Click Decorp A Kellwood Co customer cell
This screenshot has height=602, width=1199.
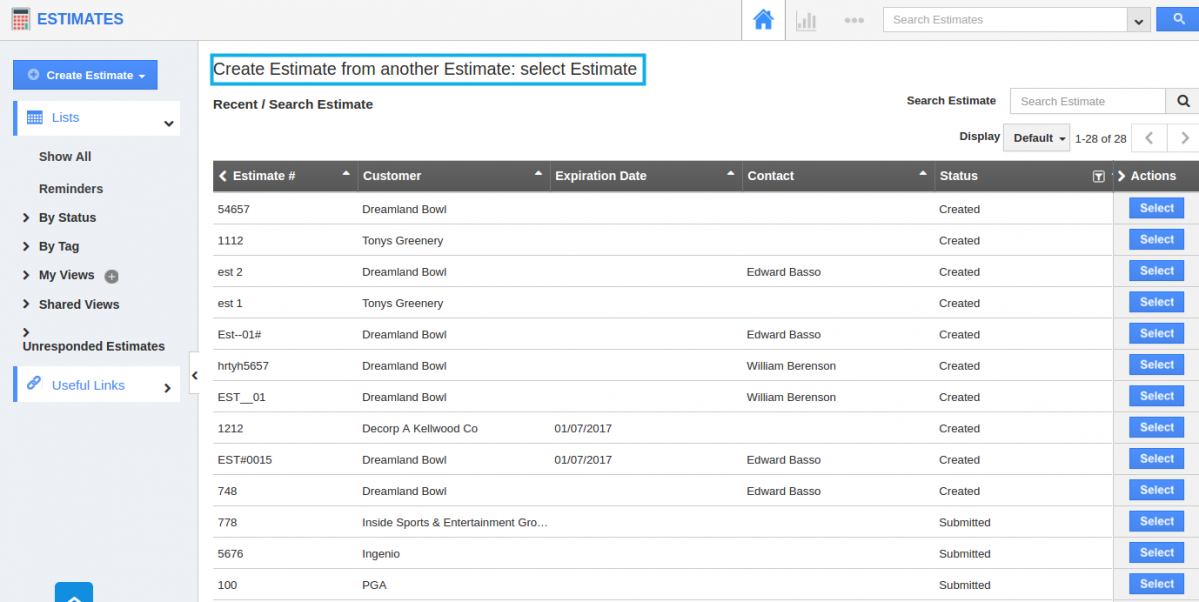(420, 428)
